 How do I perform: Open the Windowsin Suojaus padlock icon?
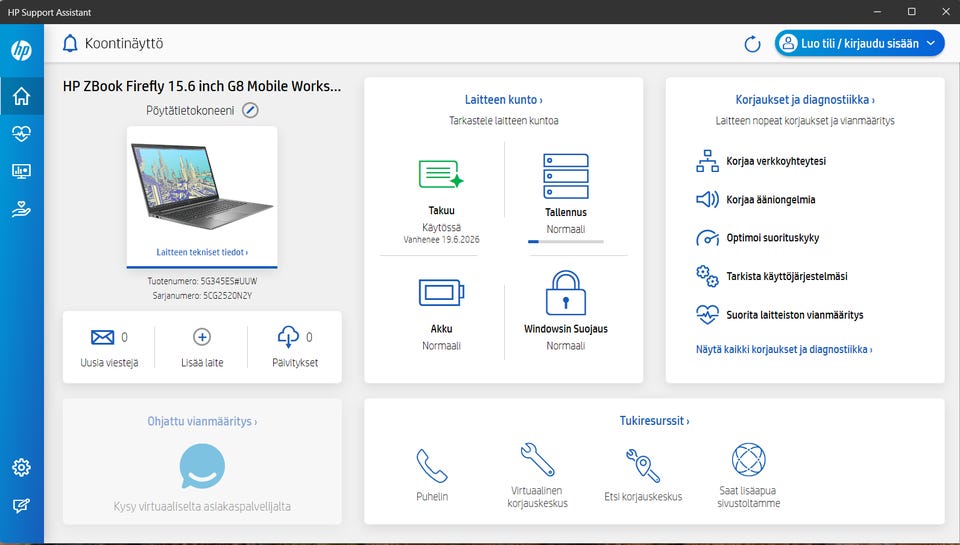[566, 293]
